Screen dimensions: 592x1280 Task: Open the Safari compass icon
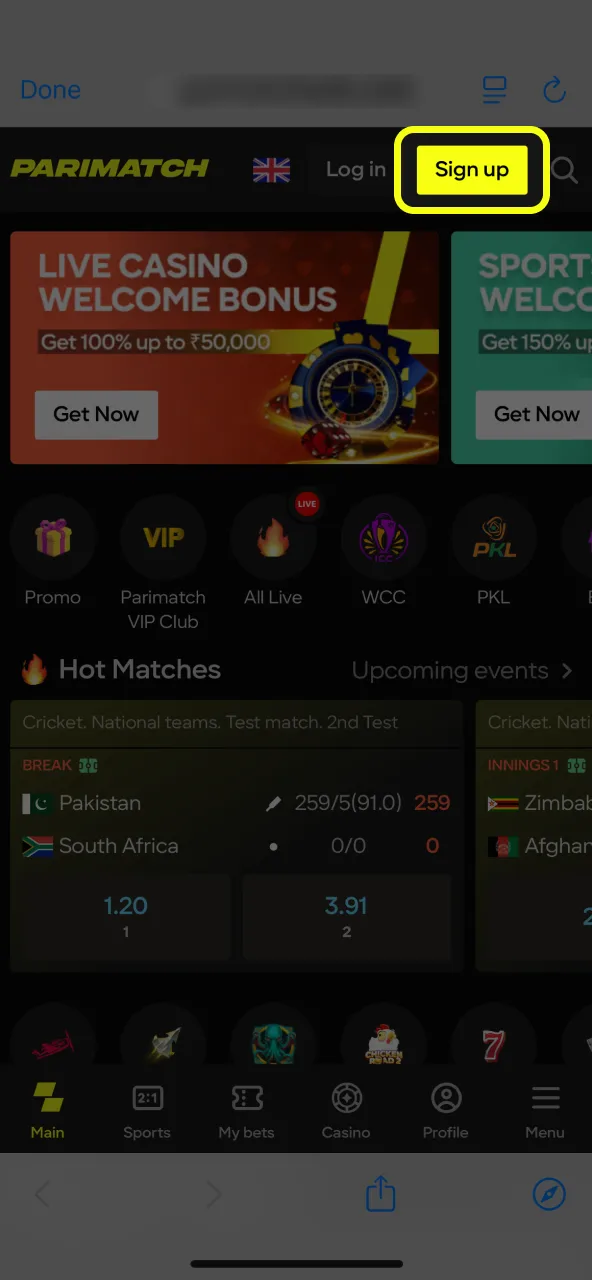point(549,1193)
